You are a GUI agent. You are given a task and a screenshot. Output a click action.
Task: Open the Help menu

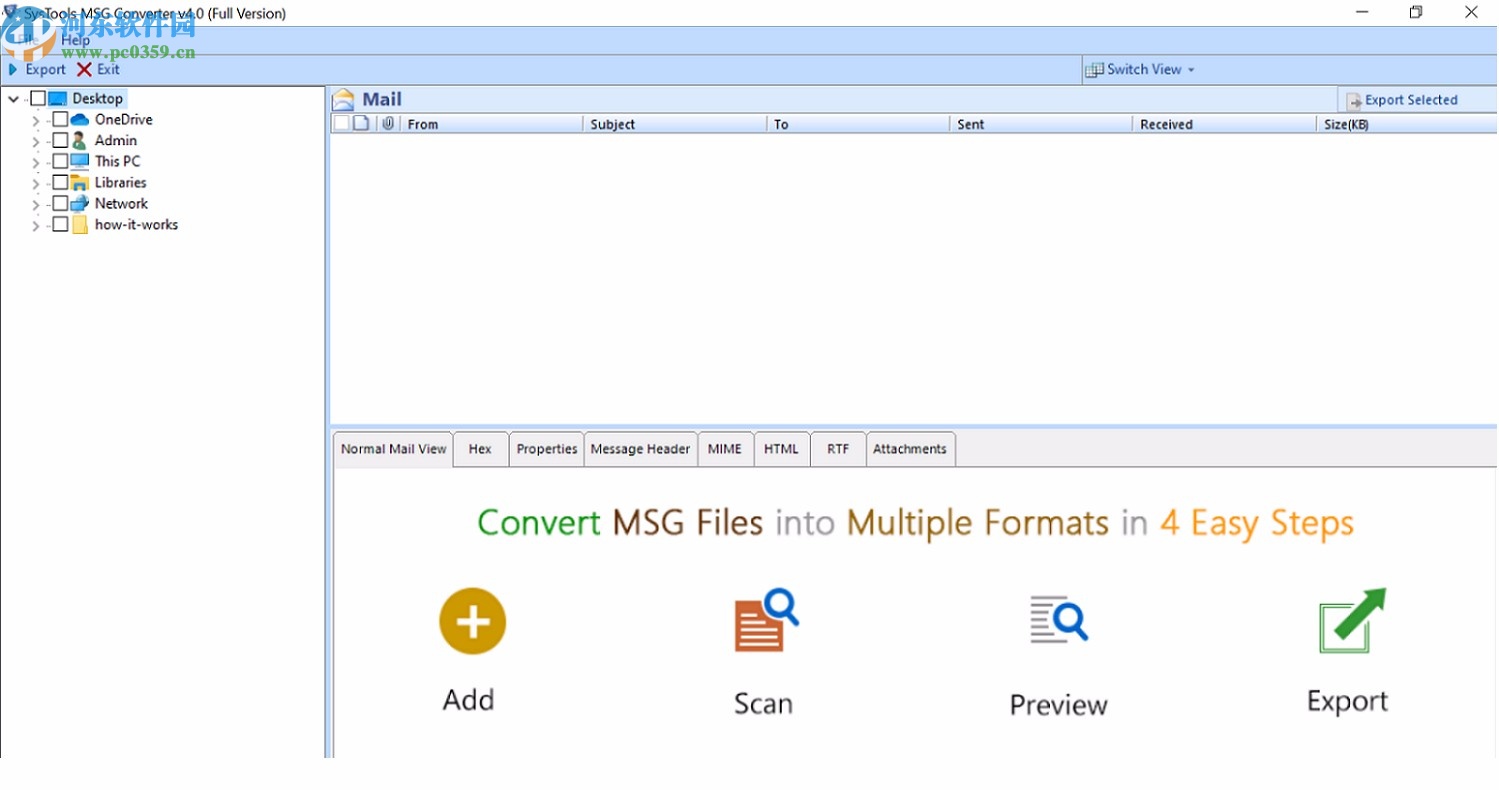pyautogui.click(x=75, y=39)
